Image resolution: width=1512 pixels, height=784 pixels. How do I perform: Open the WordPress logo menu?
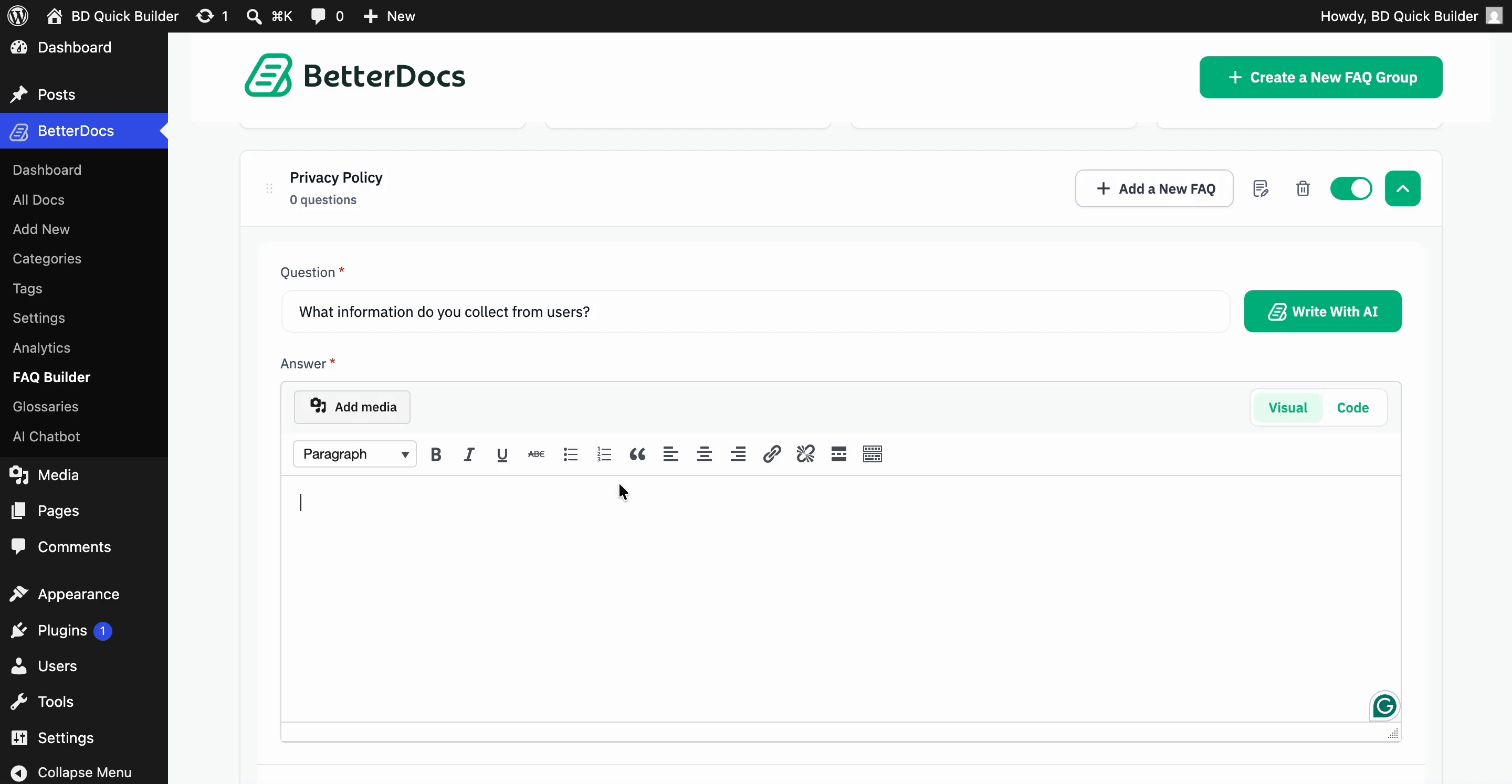point(18,16)
